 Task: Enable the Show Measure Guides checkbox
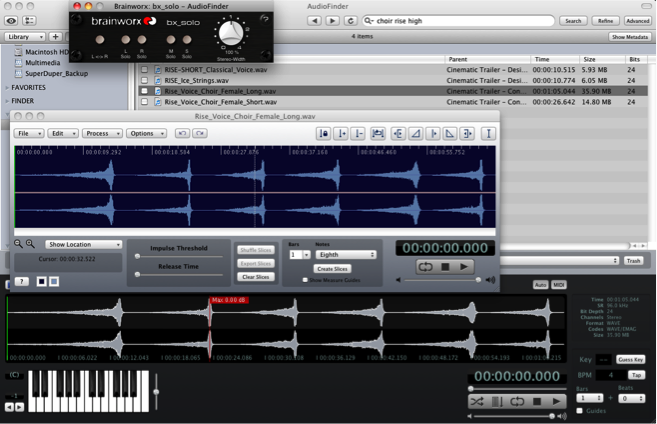[x=305, y=280]
